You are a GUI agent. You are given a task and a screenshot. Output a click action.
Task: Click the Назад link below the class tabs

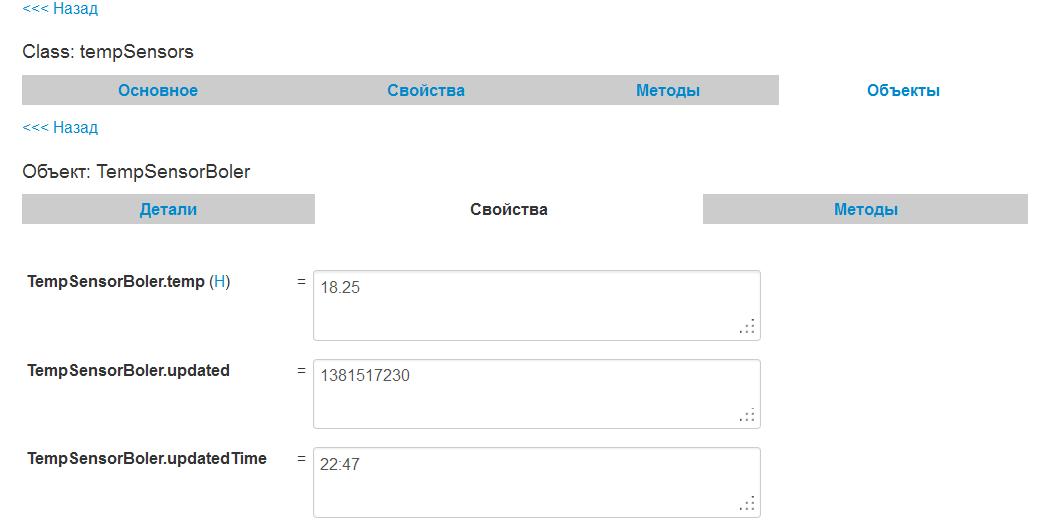(60, 128)
